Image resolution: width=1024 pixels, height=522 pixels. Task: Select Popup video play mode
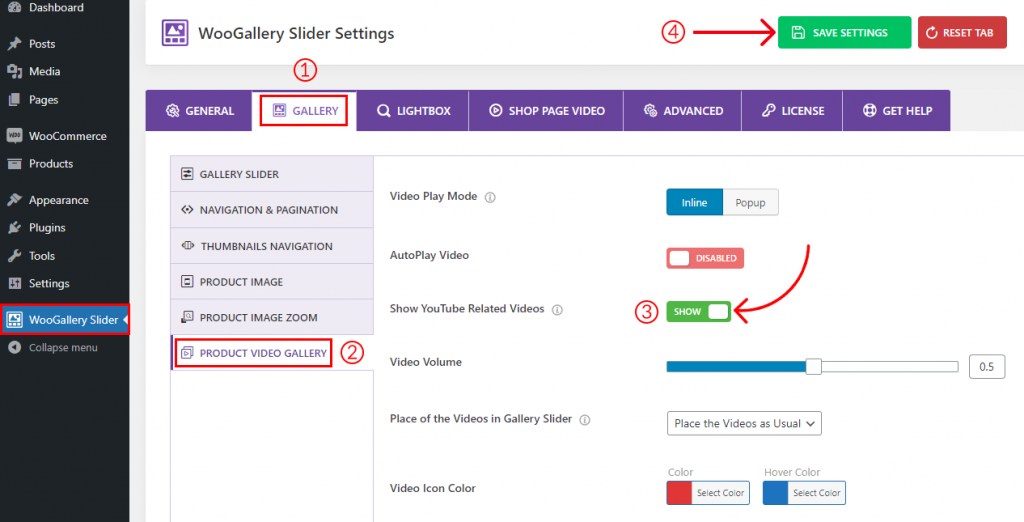(x=750, y=203)
